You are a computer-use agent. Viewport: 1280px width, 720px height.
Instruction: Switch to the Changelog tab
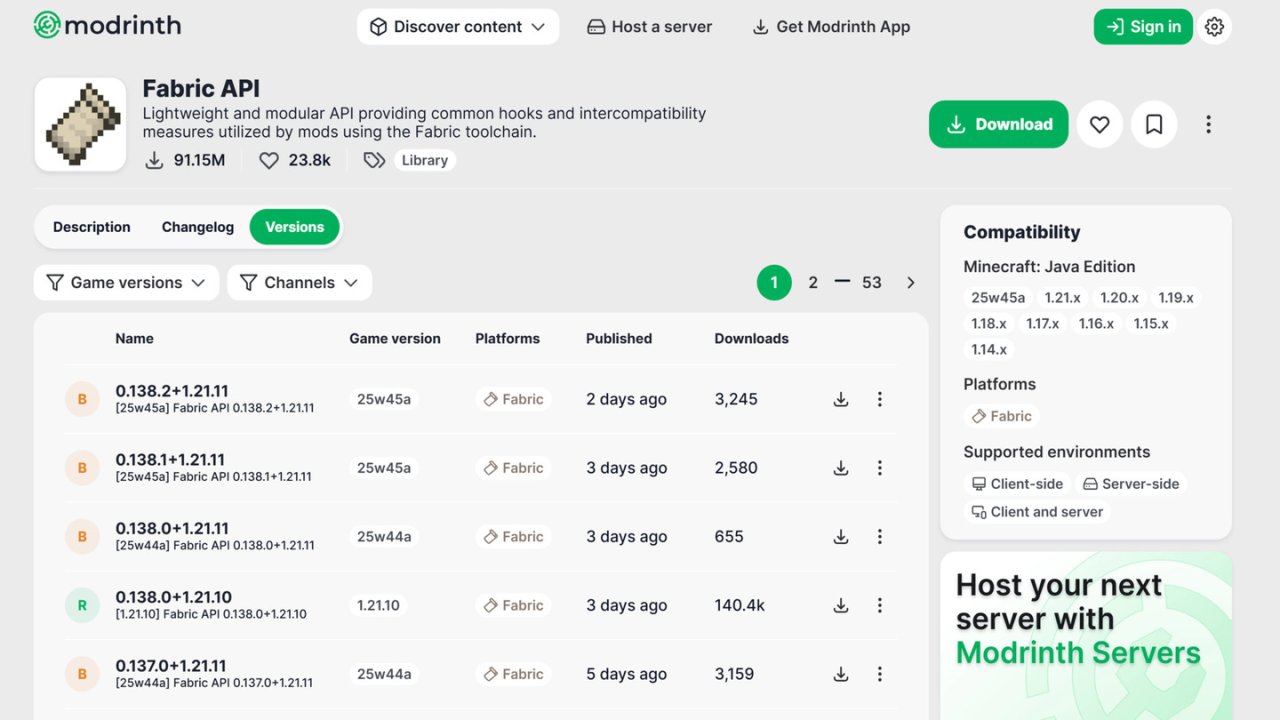[x=198, y=227]
